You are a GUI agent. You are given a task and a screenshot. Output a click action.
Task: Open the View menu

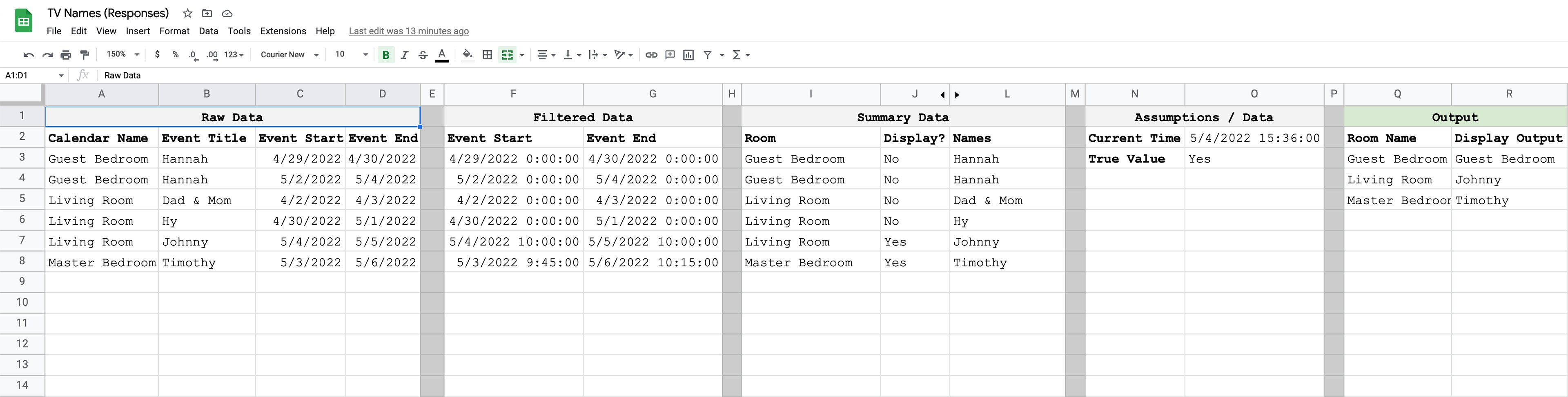tap(106, 31)
